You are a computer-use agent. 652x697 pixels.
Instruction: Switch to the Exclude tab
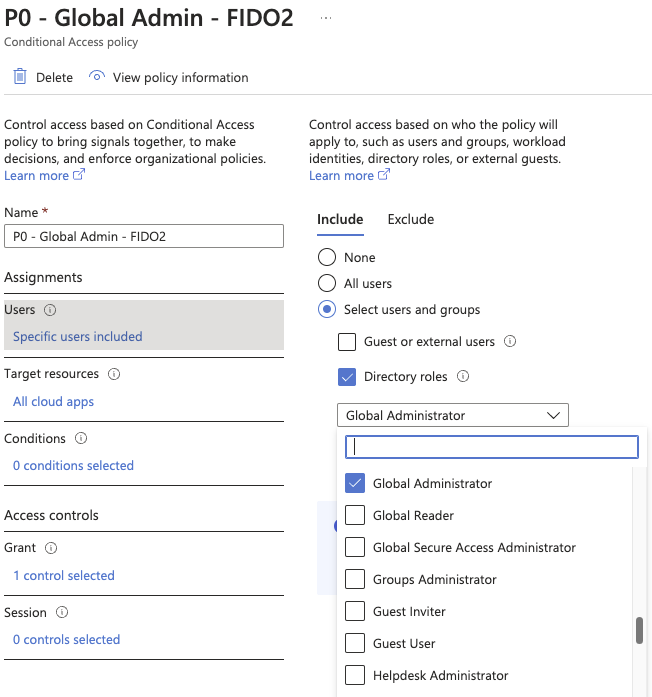[411, 220]
